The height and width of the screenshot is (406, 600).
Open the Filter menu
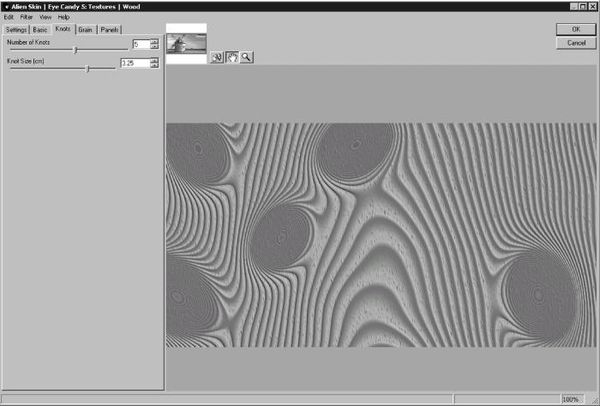[26, 17]
